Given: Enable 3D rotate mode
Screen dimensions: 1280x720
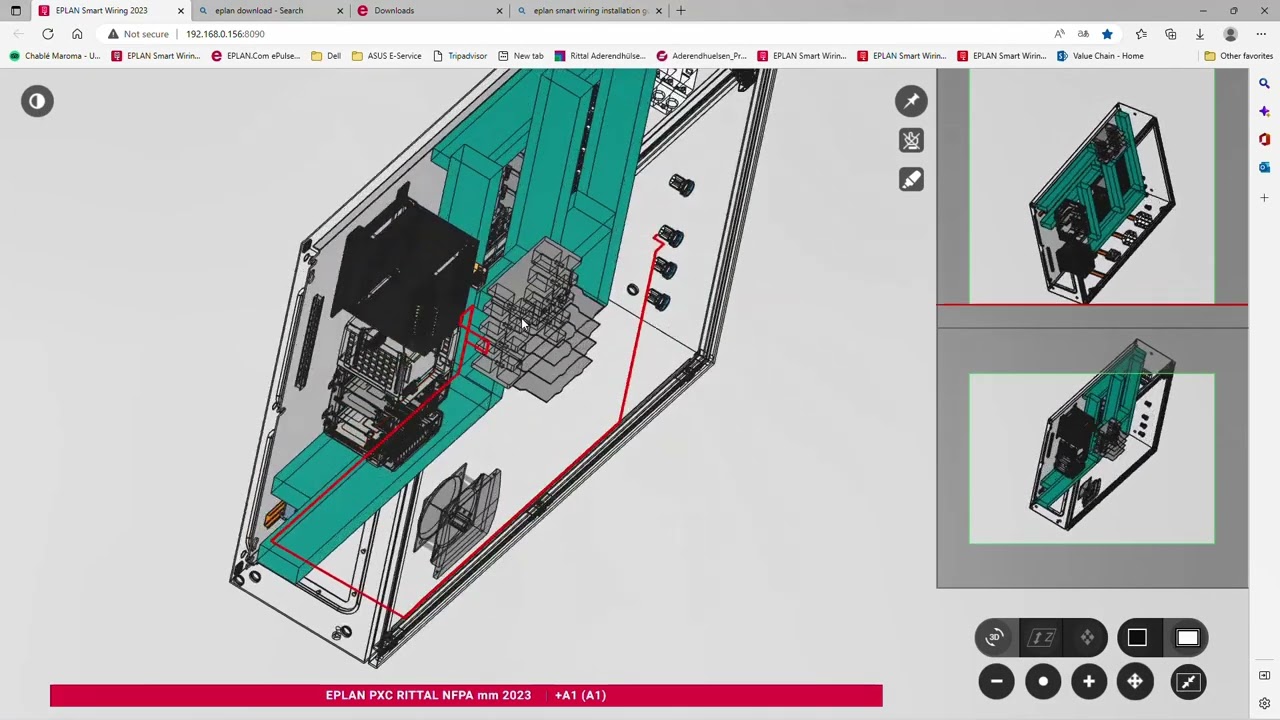Looking at the screenshot, I should tap(994, 637).
